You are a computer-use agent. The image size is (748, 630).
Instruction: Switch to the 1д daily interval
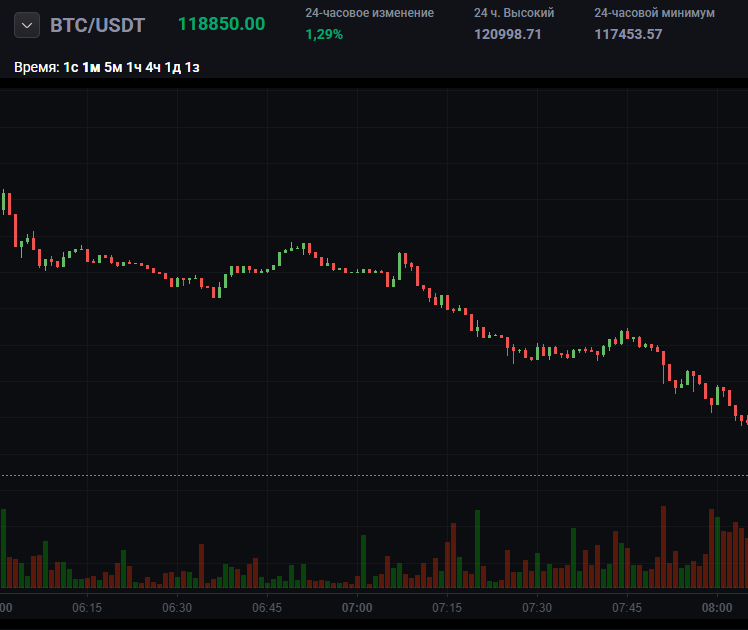point(173,67)
